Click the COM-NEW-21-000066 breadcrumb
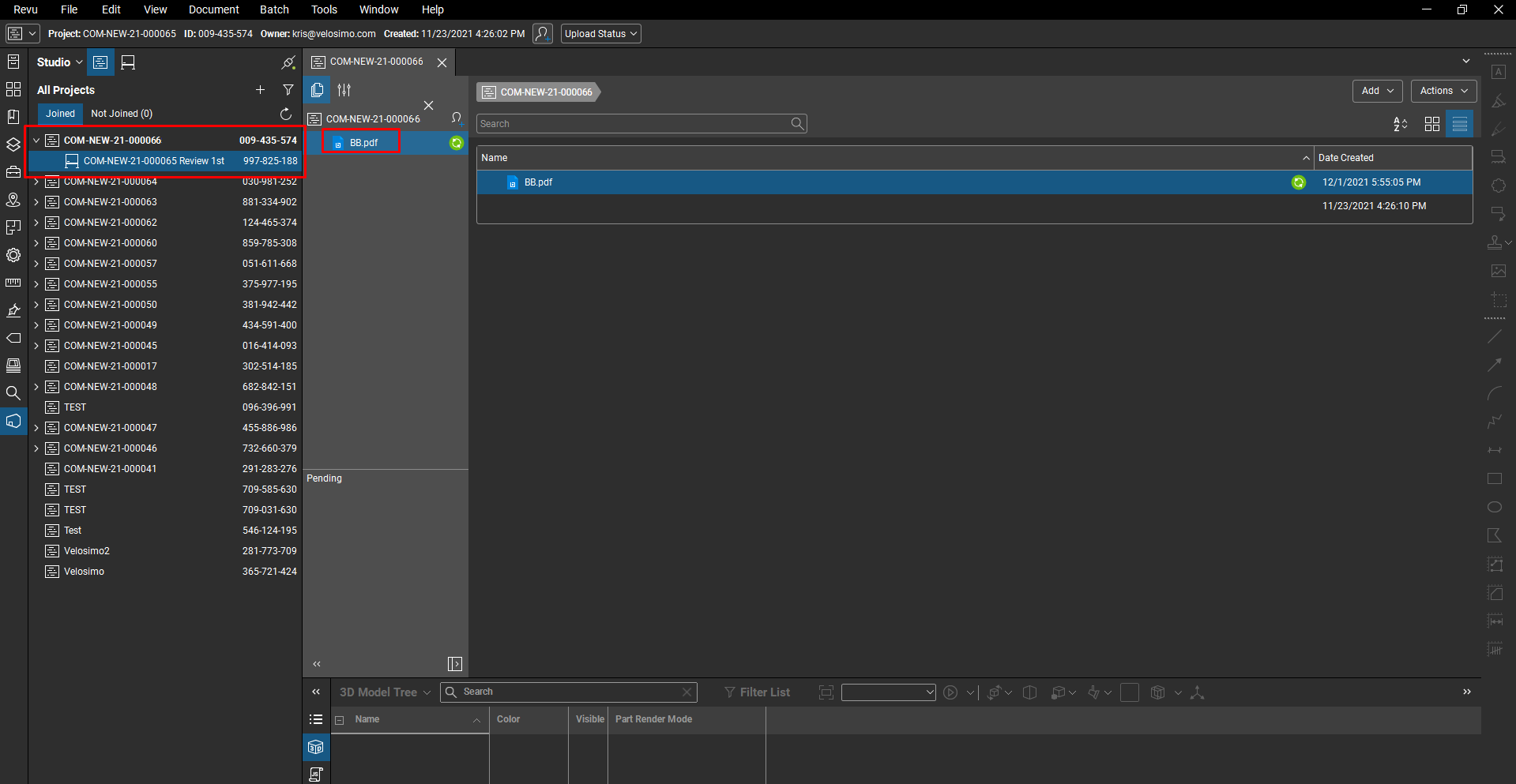The image size is (1516, 784). [539, 92]
